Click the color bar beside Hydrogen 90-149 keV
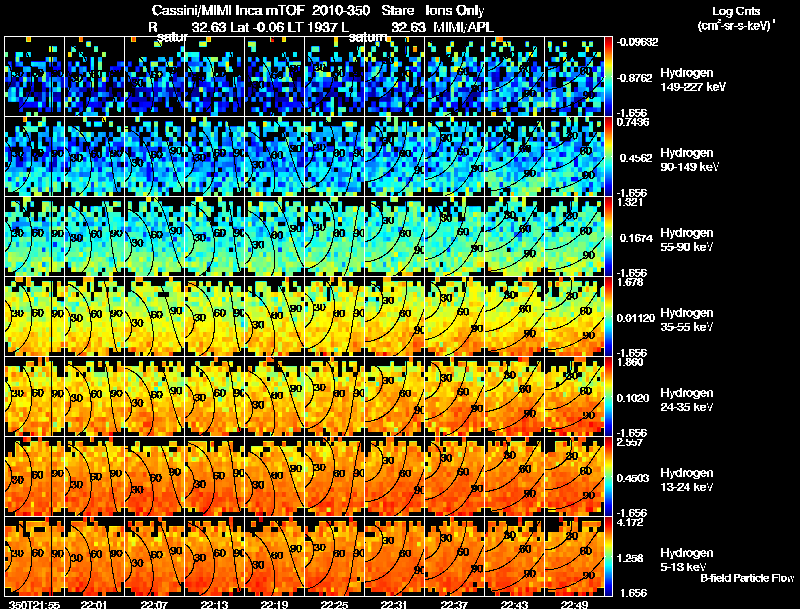Screen dimensions: 800x609 click(608, 157)
